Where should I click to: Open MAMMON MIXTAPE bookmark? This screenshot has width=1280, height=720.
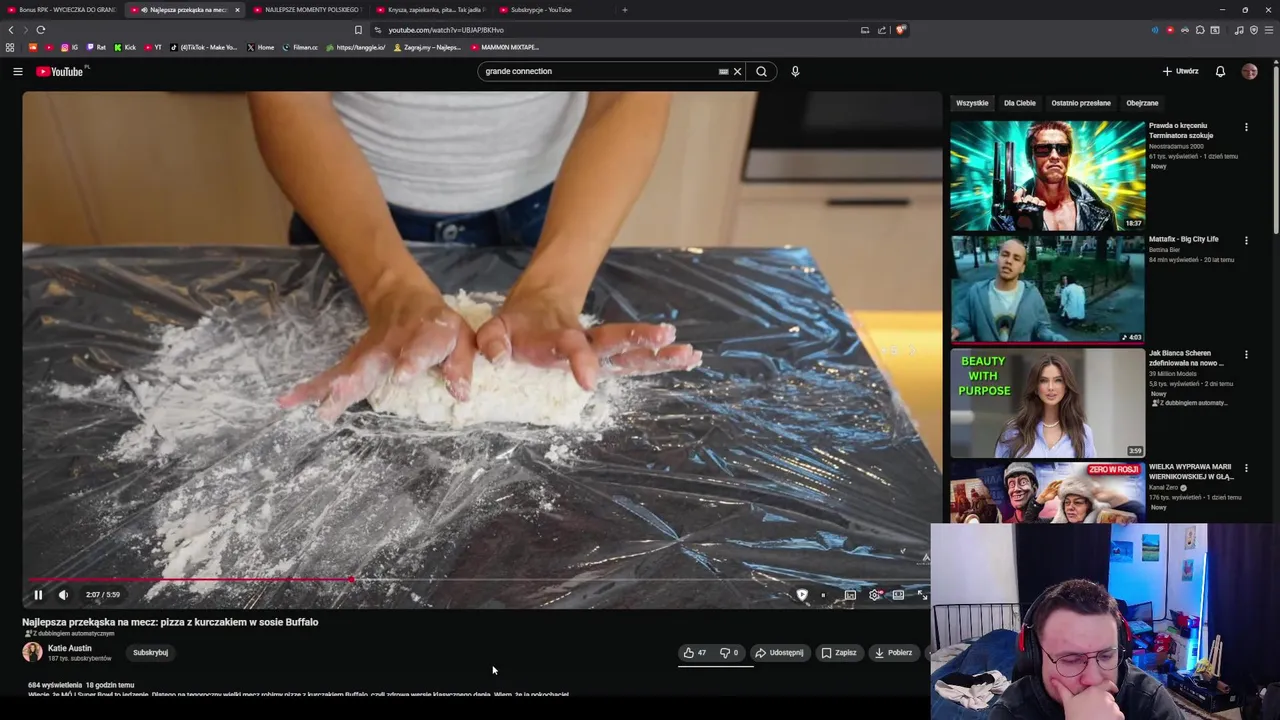pos(505,47)
